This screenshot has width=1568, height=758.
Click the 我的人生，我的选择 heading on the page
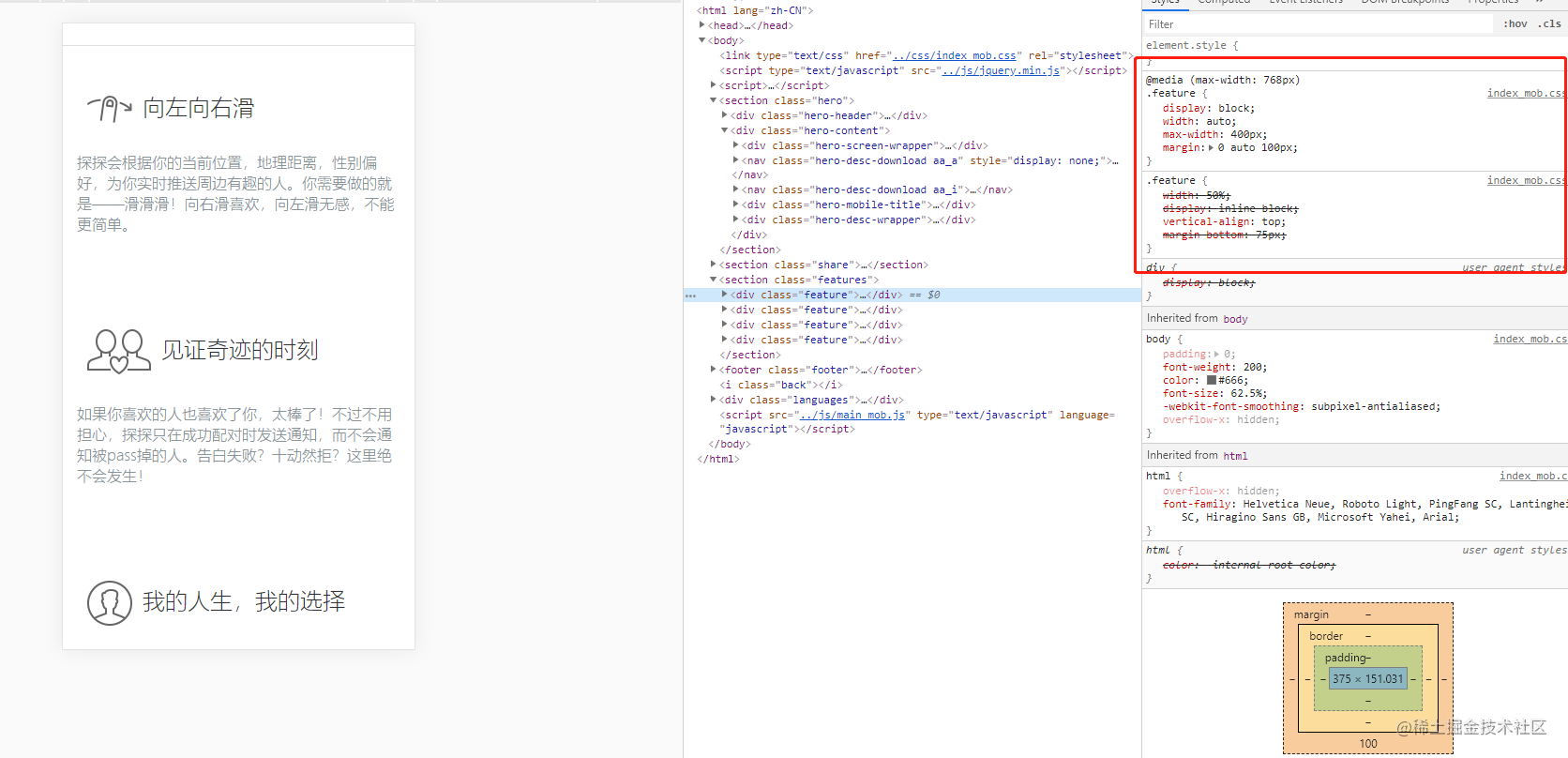click(244, 602)
